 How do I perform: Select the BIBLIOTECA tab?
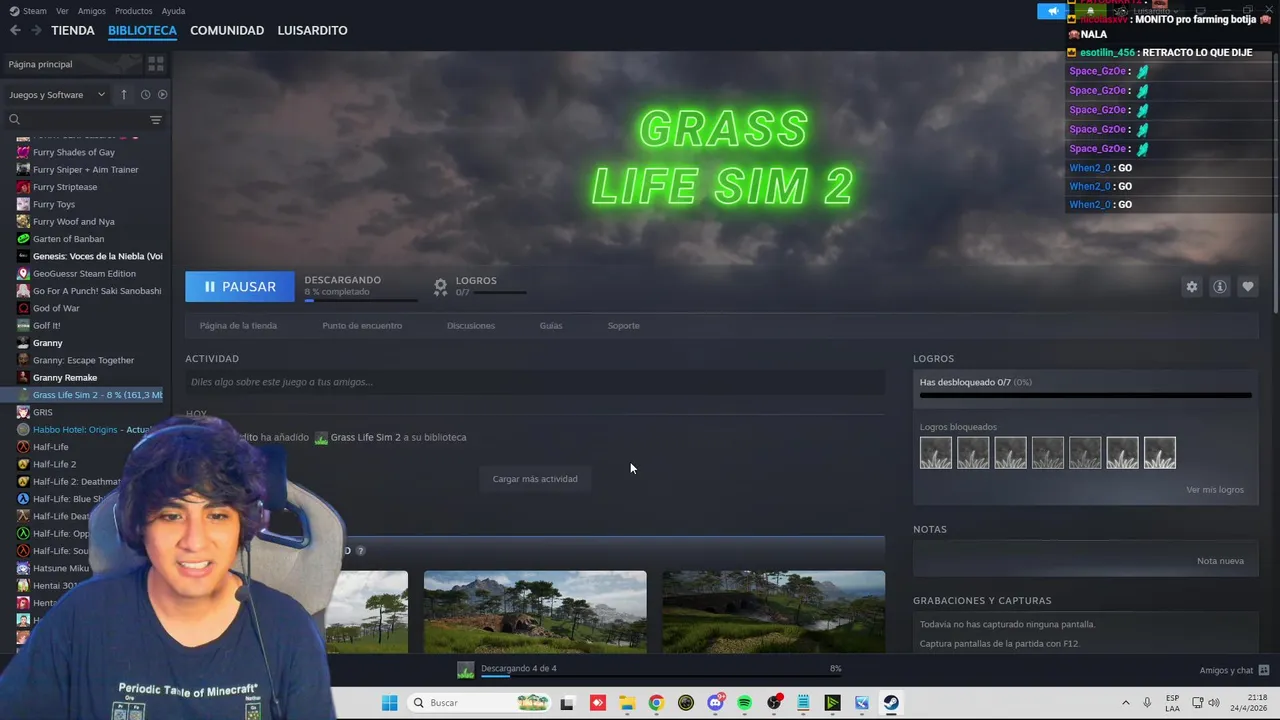142,30
